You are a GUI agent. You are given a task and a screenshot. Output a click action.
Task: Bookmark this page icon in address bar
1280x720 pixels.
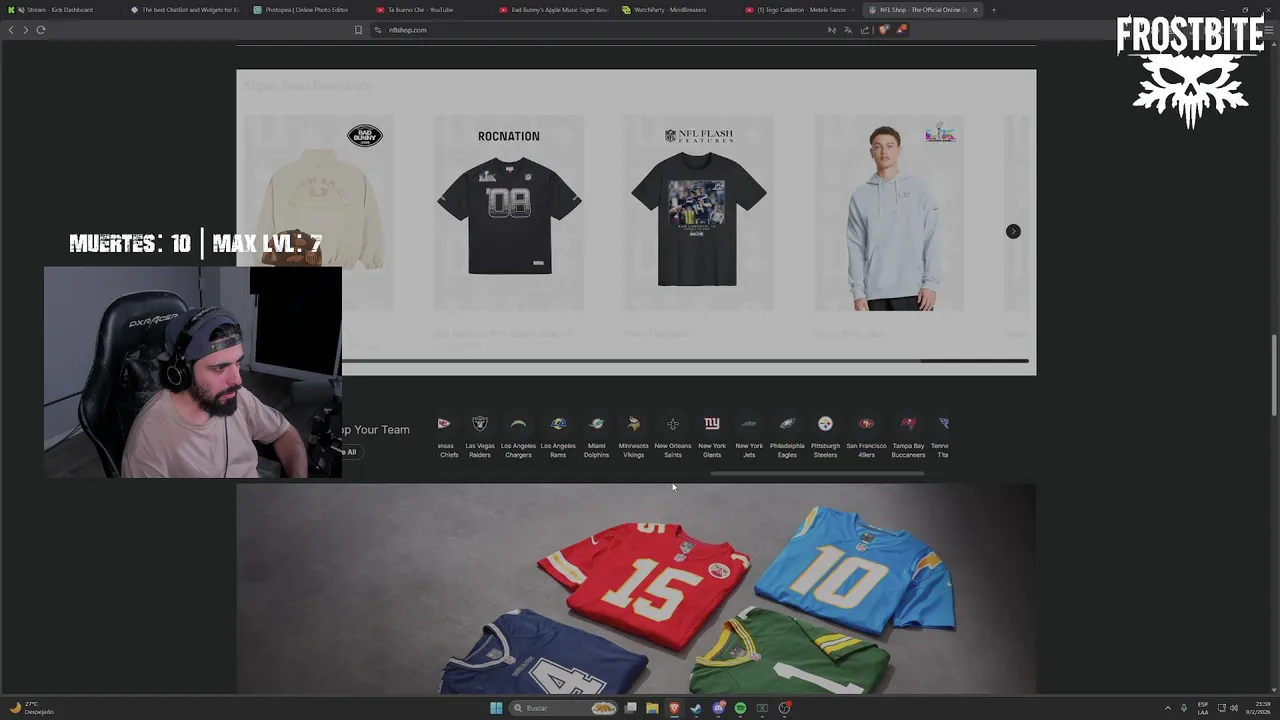coord(358,30)
